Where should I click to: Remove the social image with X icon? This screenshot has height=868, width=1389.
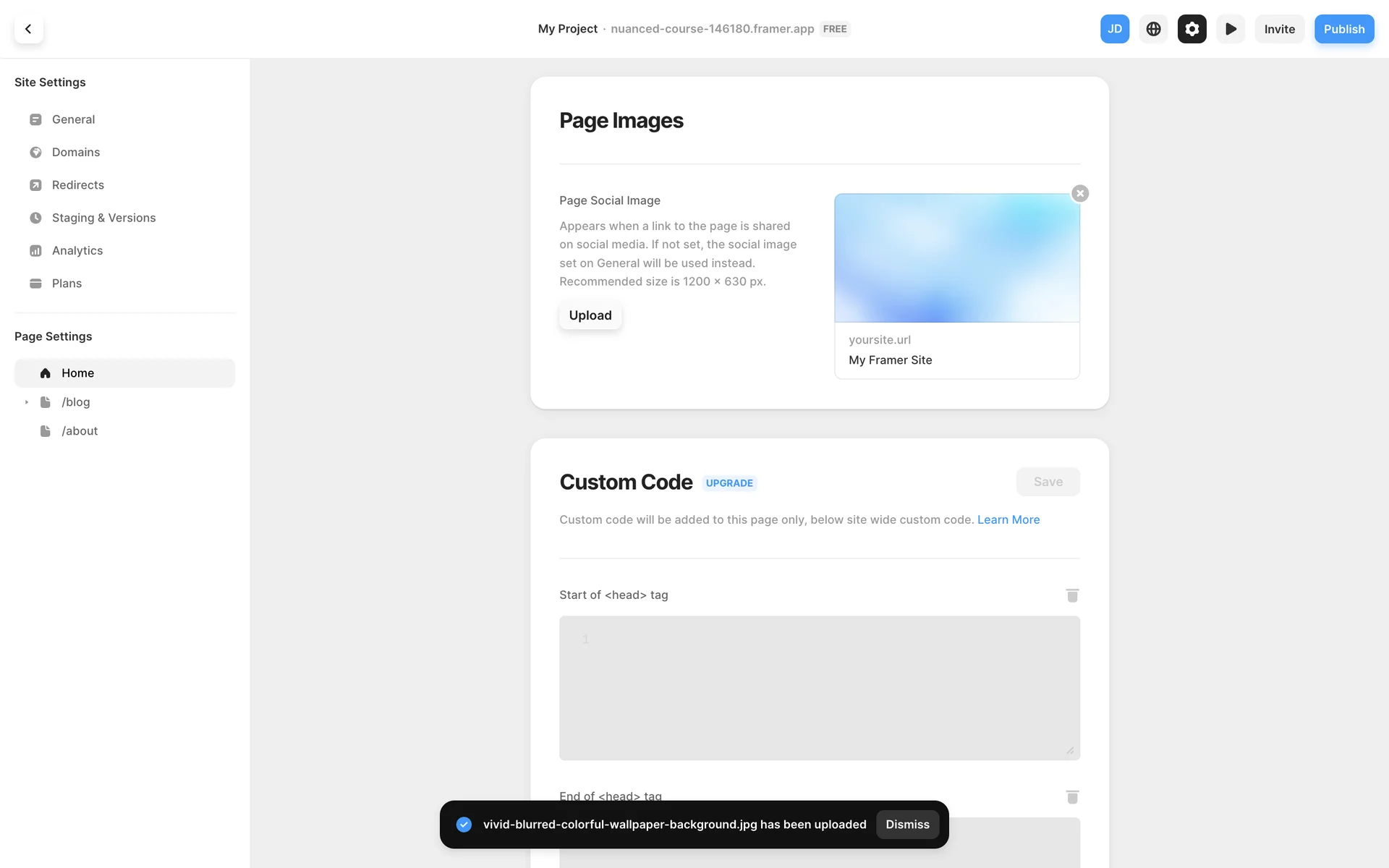[x=1080, y=193]
